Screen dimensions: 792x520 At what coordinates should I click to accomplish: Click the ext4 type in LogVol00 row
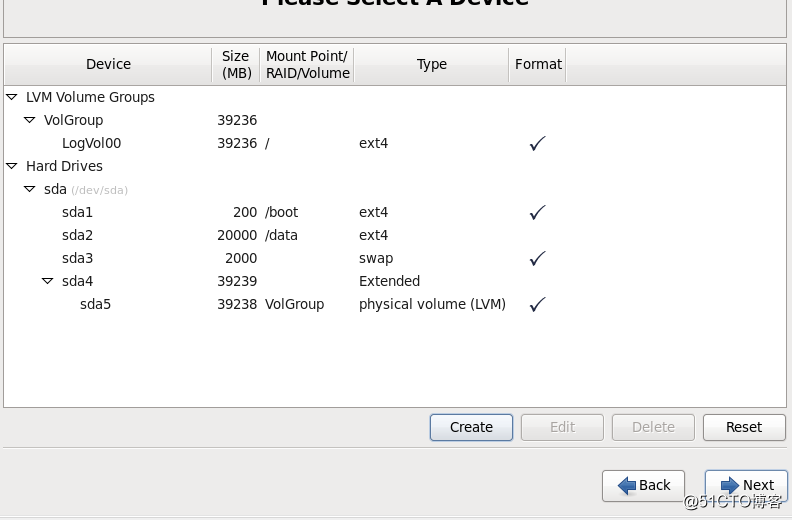pyautogui.click(x=373, y=144)
